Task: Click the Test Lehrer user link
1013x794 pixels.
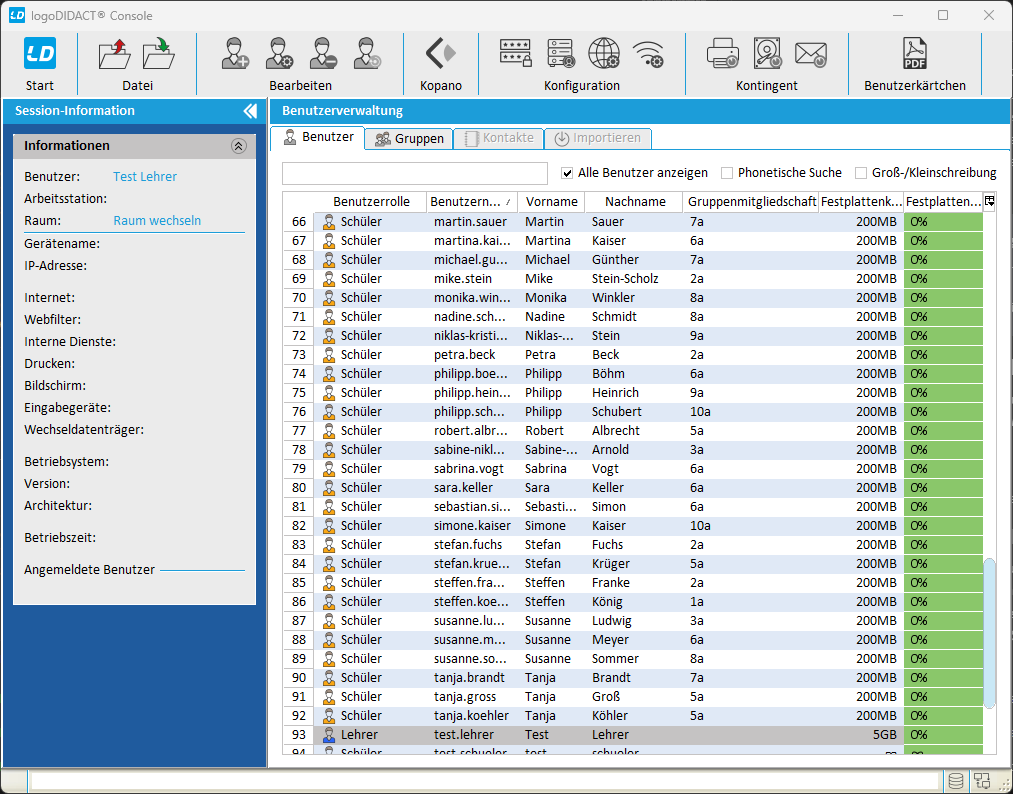Action: point(145,176)
